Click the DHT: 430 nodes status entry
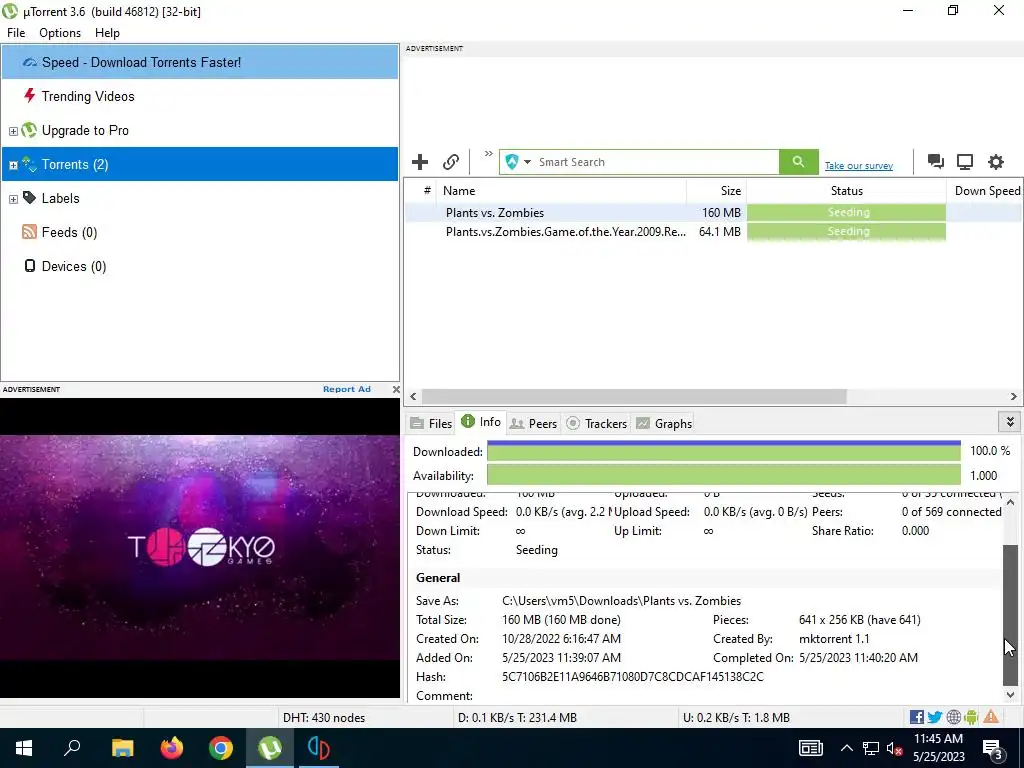 323,717
